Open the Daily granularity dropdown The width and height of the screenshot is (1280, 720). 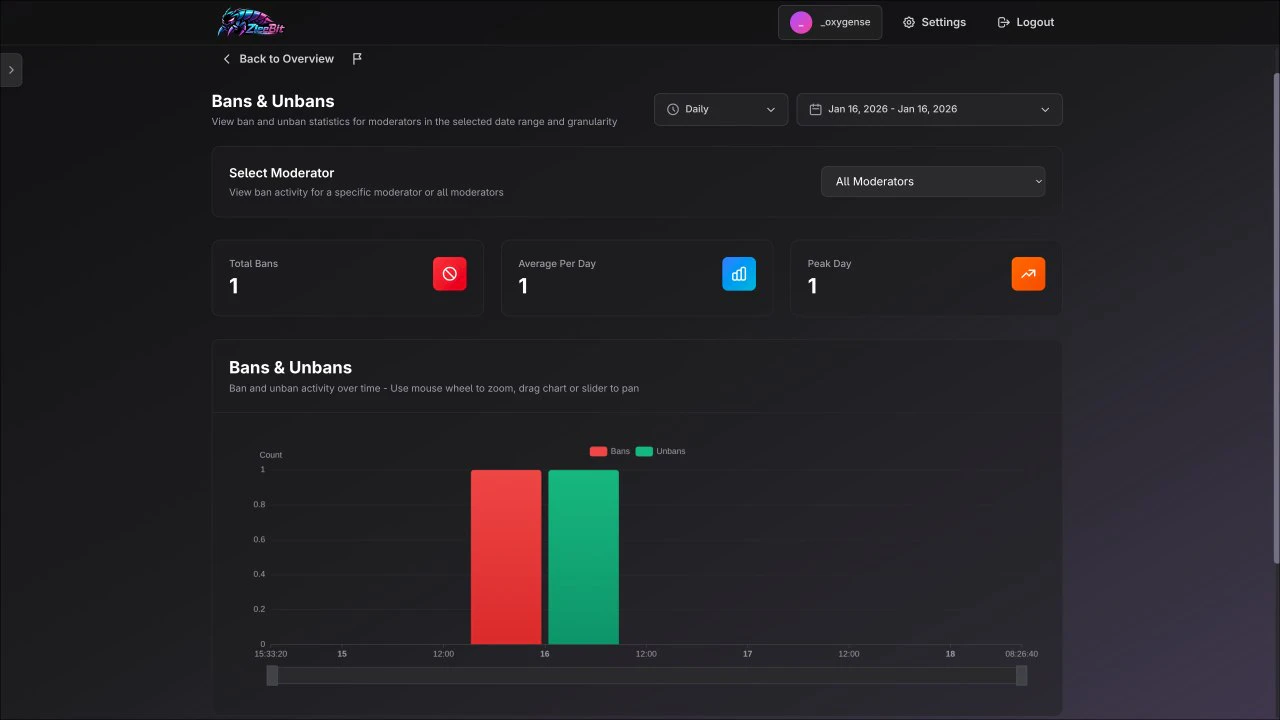(x=720, y=109)
